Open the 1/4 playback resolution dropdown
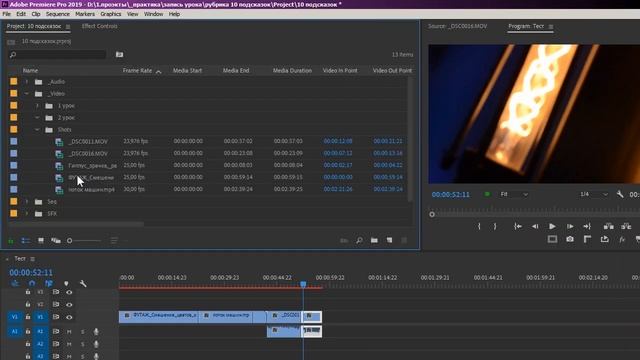 594,194
